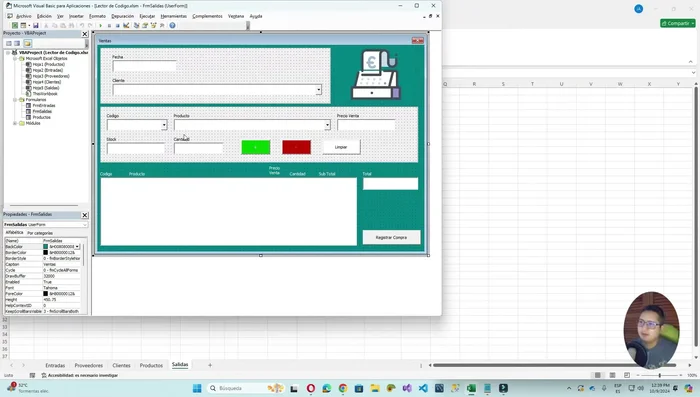Click the green plus button on form
The image size is (700, 397).
click(x=256, y=147)
